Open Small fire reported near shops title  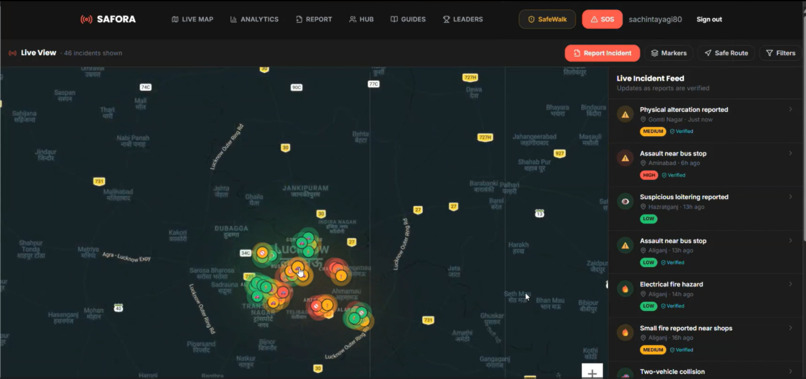coord(686,328)
